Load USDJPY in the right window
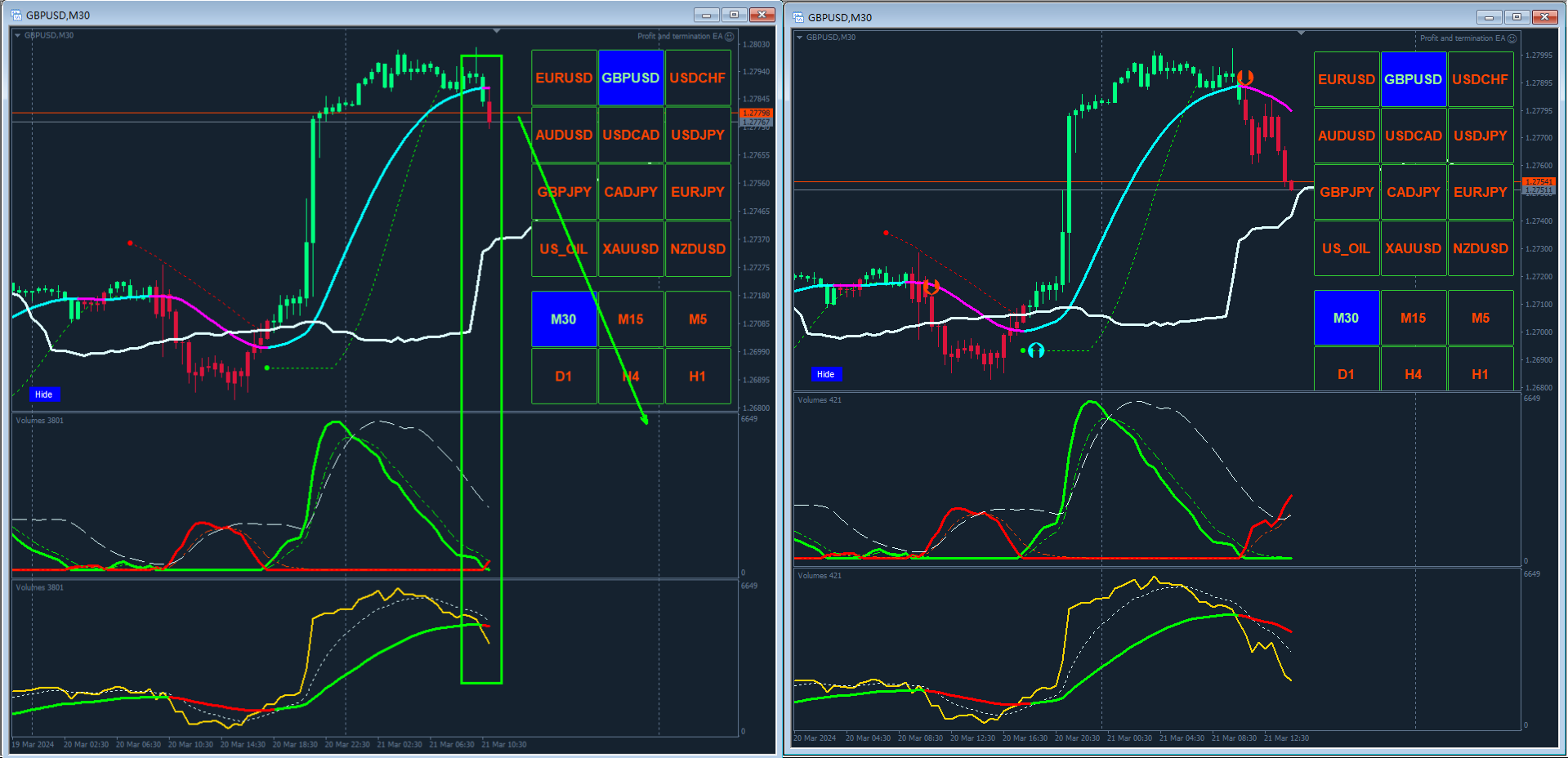Image resolution: width=1568 pixels, height=758 pixels. coord(1481,136)
